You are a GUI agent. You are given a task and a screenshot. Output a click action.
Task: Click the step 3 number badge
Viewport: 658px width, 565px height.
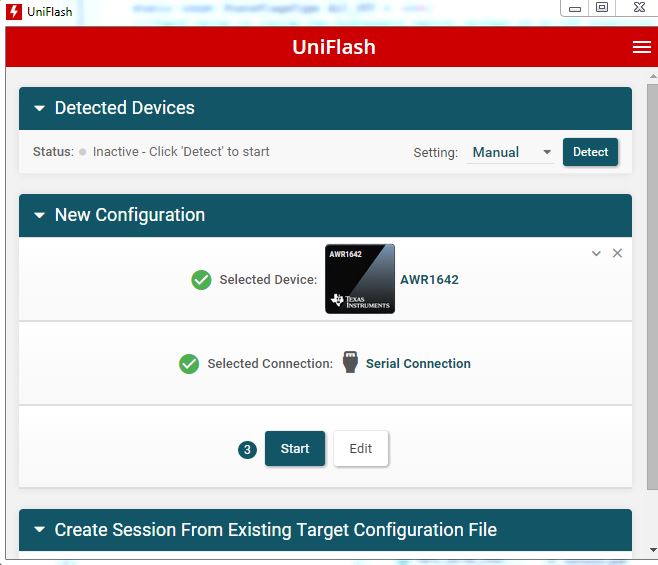[x=247, y=450]
